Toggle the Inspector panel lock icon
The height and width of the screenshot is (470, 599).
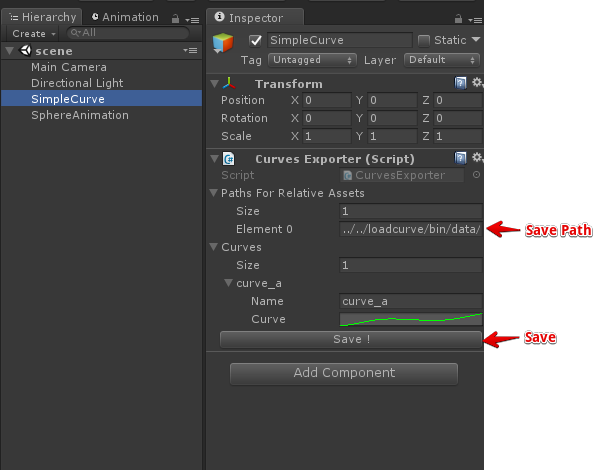[x=458, y=19]
